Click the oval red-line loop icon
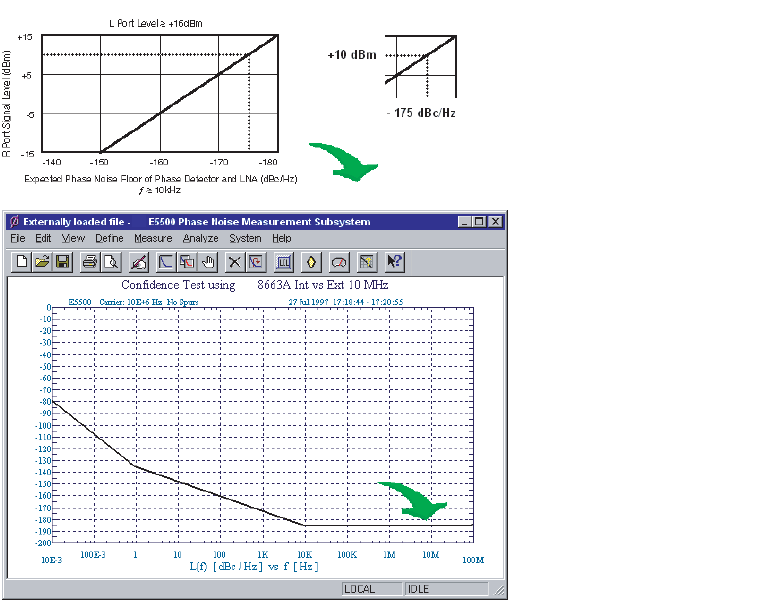Image resolution: width=778 pixels, height=601 pixels. 339,262
